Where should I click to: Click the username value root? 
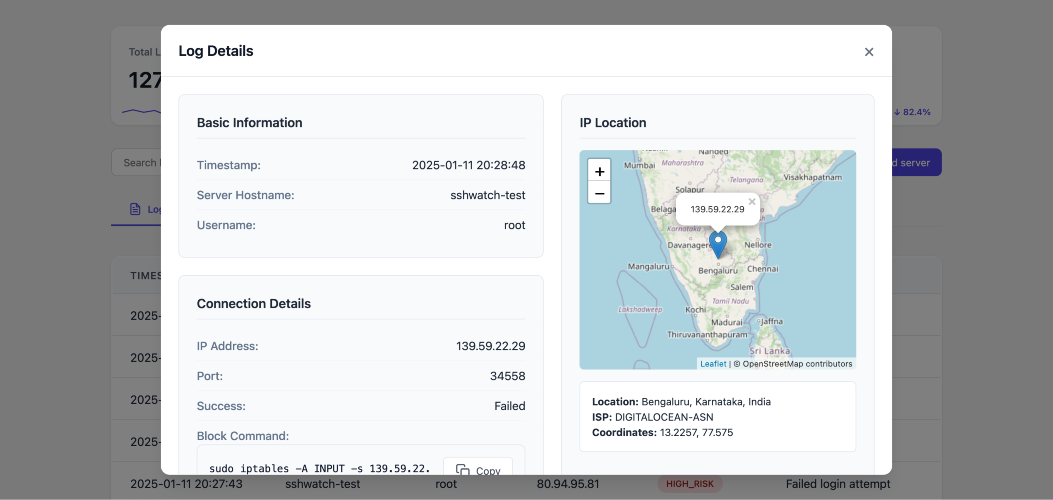pos(514,226)
